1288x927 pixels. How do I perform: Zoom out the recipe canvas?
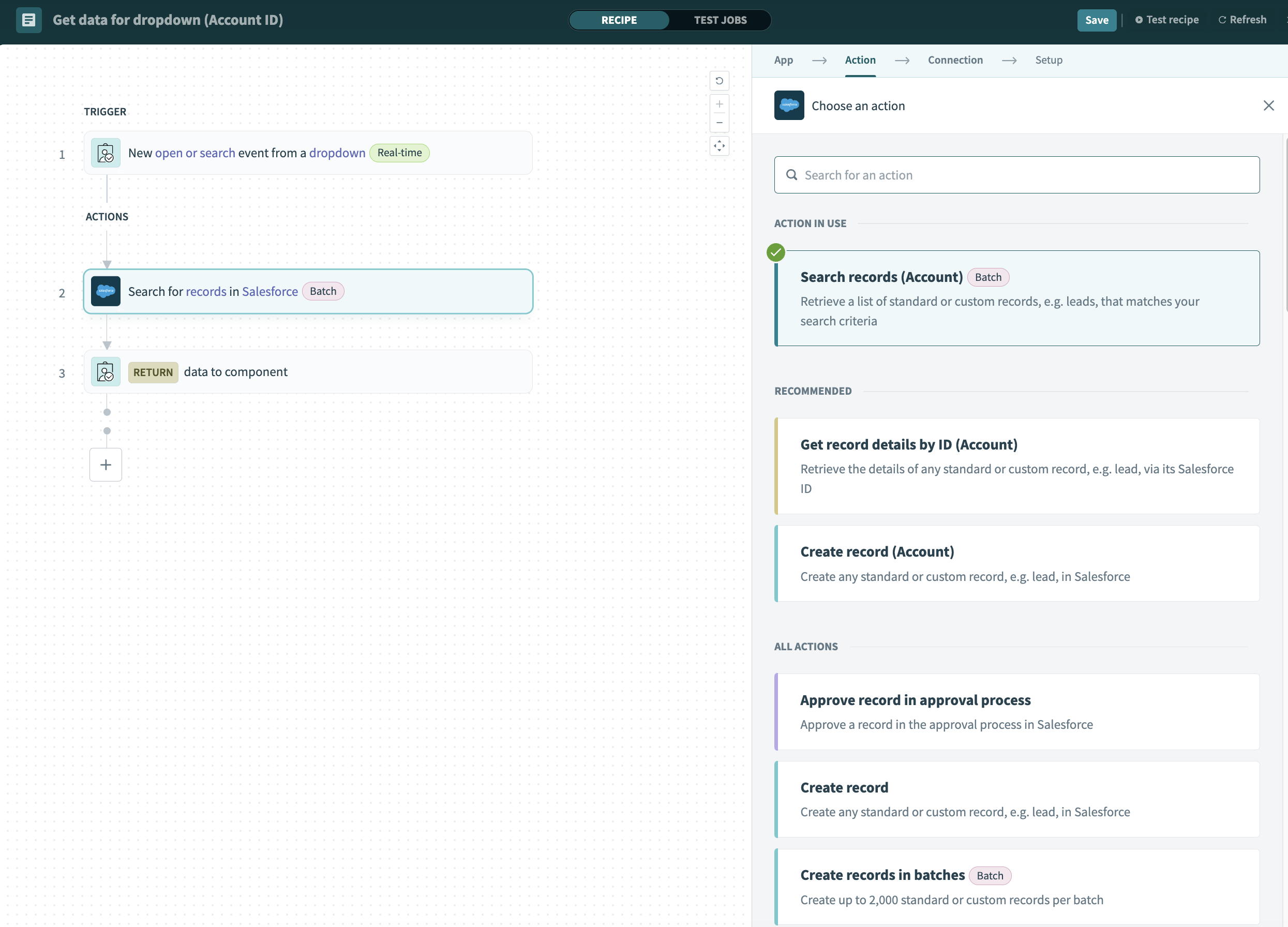pyautogui.click(x=719, y=123)
